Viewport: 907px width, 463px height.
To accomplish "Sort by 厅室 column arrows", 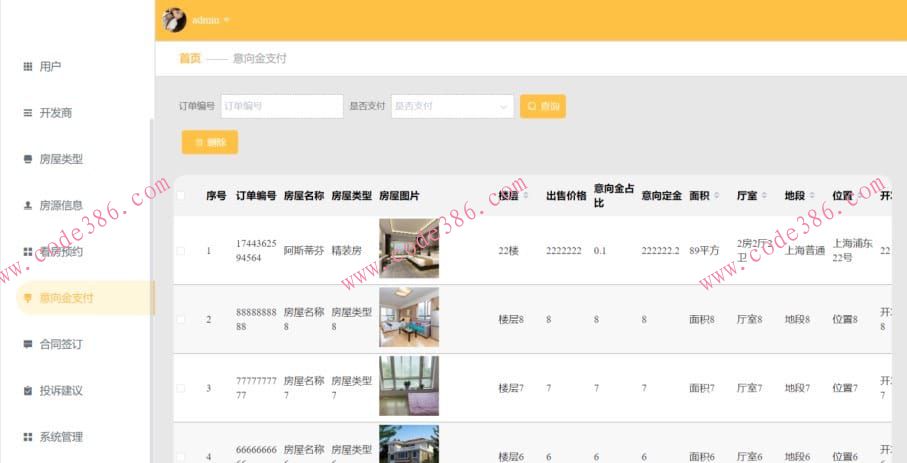I will [x=764, y=196].
